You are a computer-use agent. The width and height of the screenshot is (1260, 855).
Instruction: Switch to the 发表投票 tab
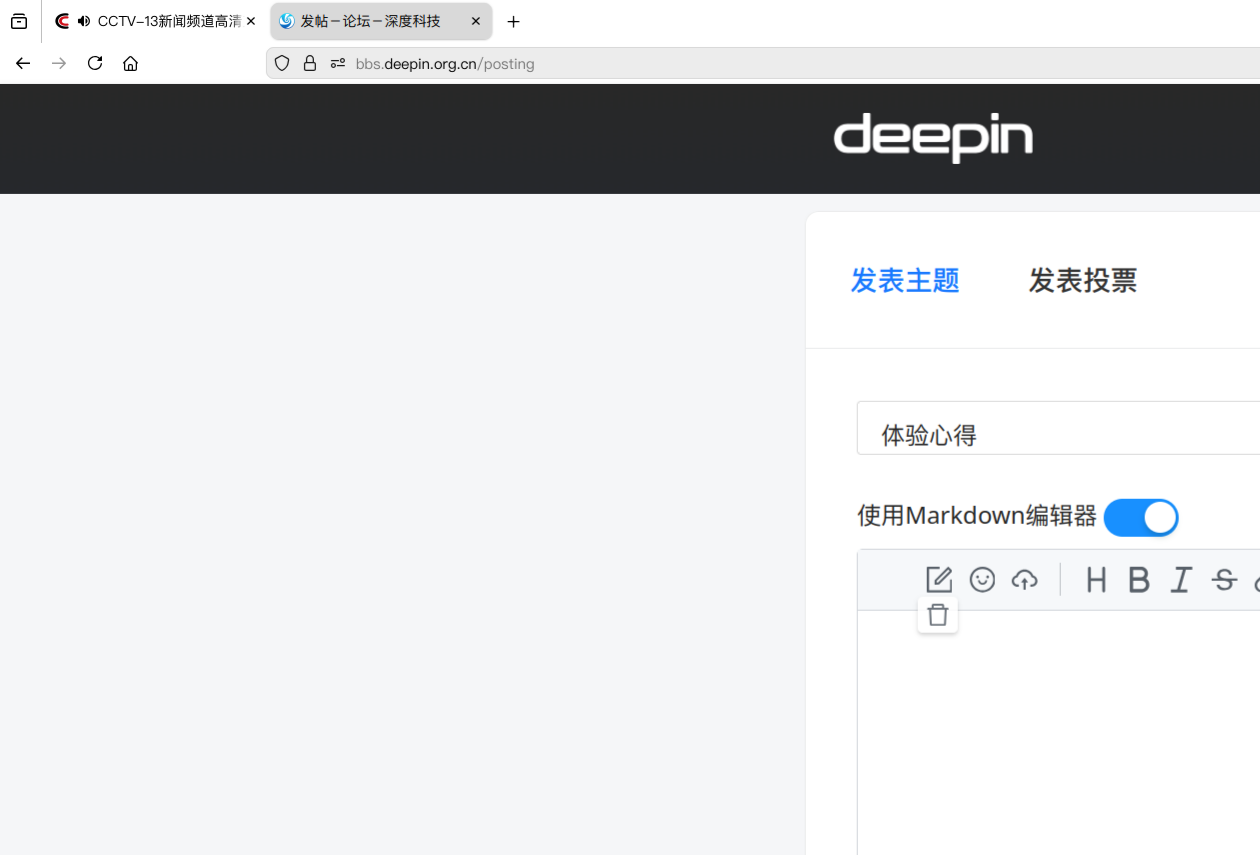pyautogui.click(x=1083, y=281)
